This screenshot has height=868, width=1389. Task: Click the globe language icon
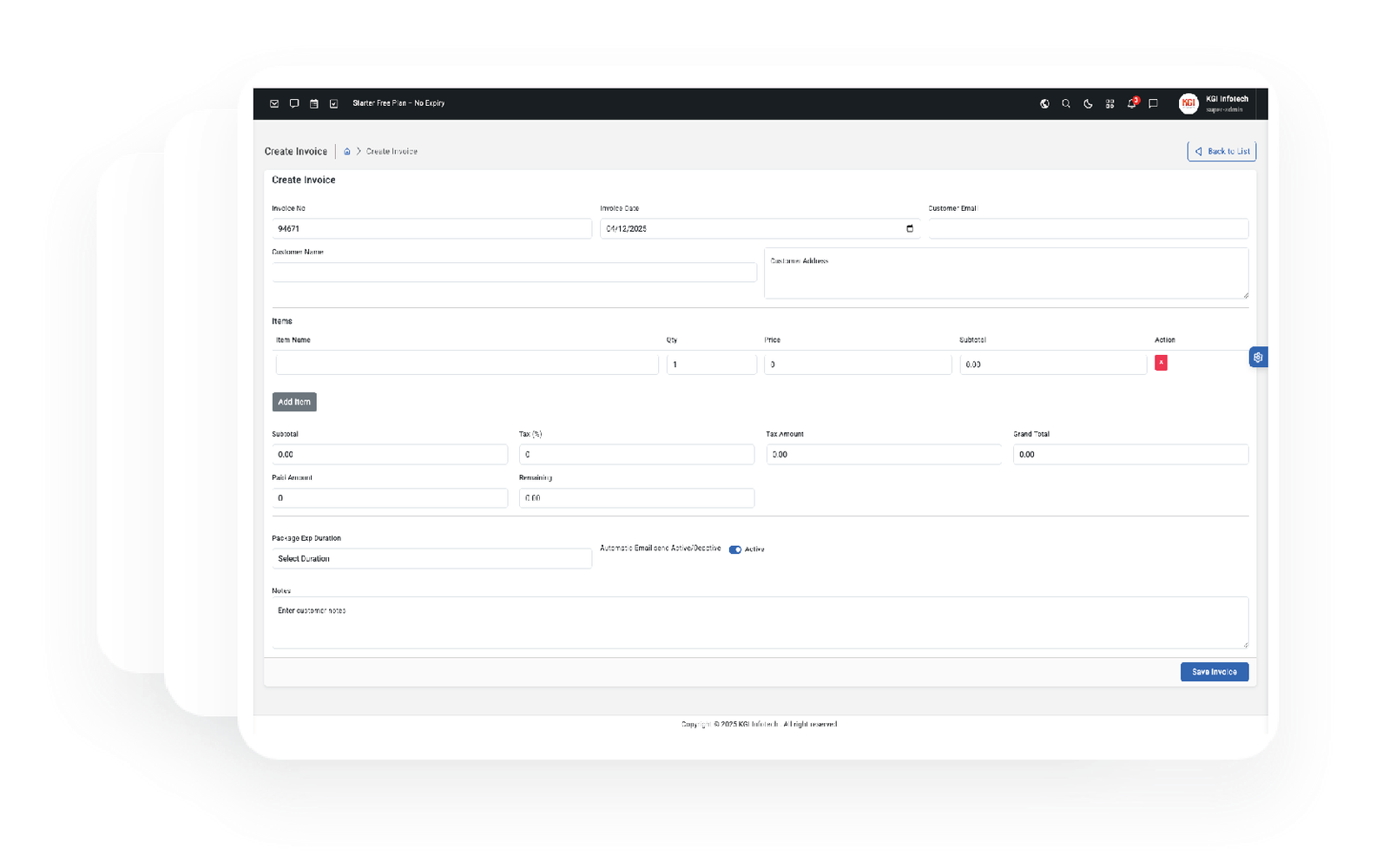click(1044, 103)
